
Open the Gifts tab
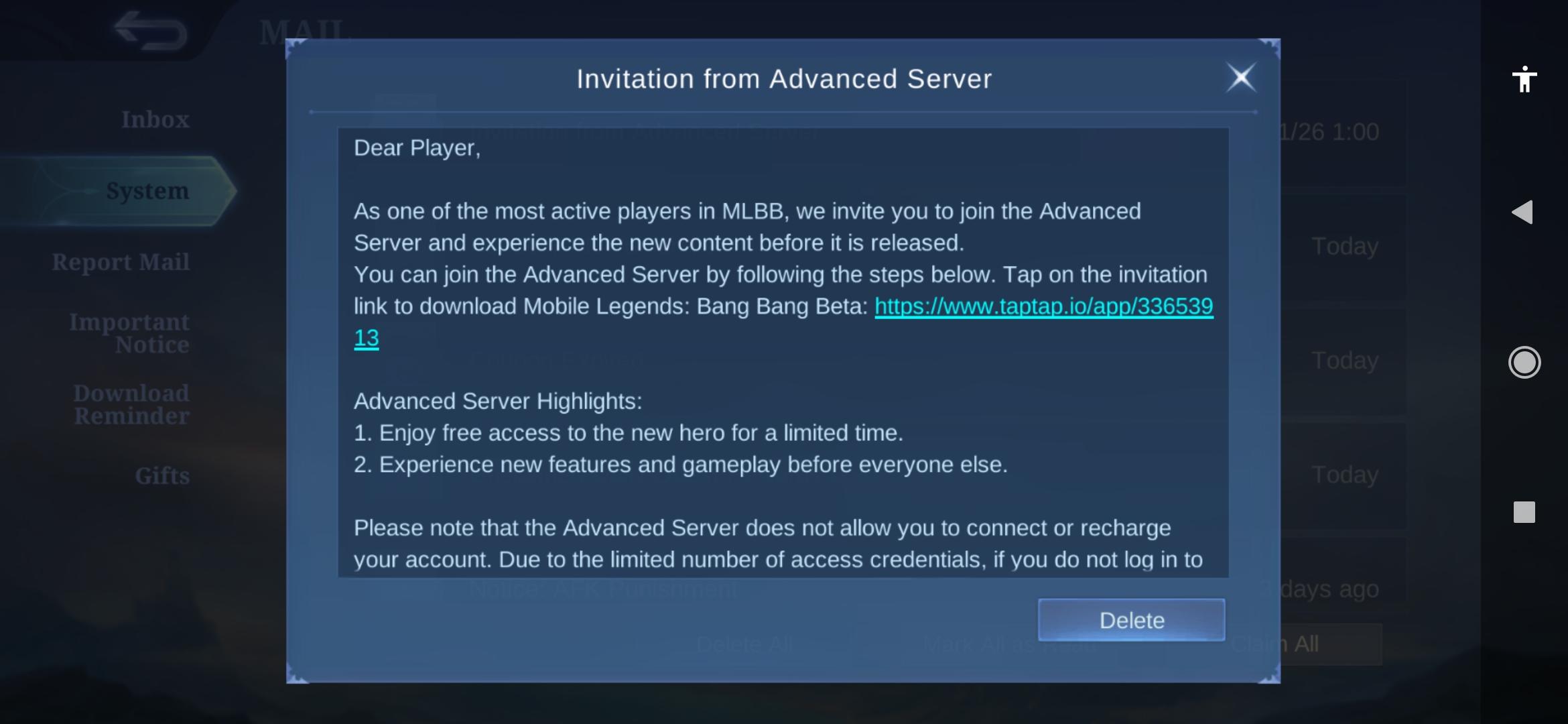[162, 475]
